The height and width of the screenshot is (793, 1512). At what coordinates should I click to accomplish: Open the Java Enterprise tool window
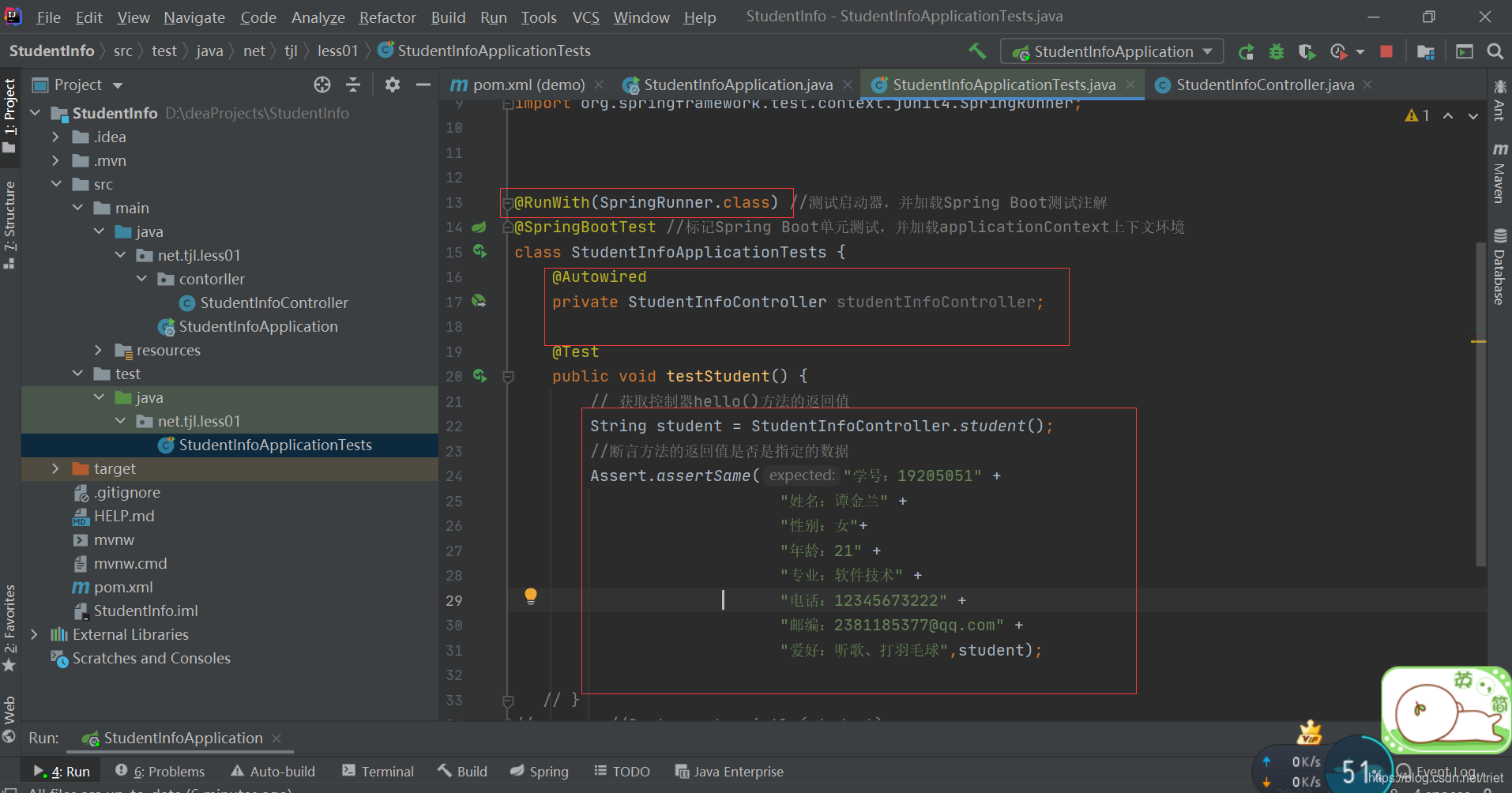[x=729, y=771]
